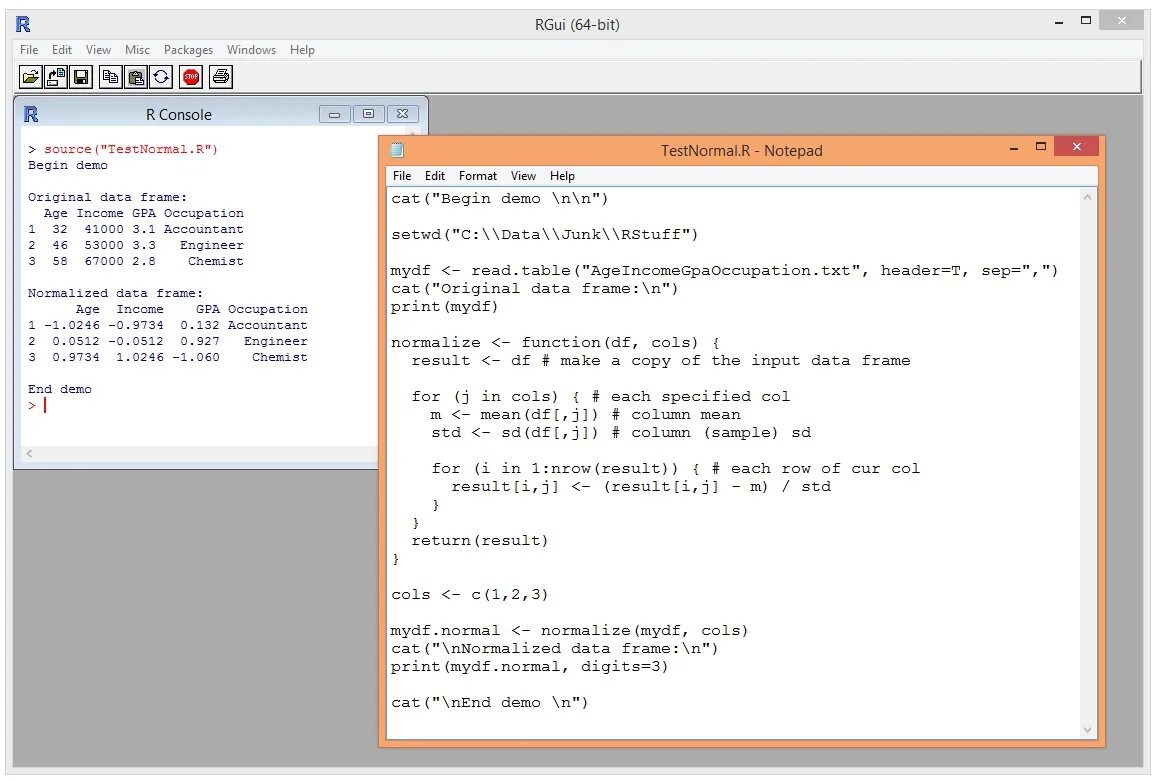Image resolution: width=1156 pixels, height=781 pixels.
Task: Click the read.table line in Notepad
Action: [725, 271]
